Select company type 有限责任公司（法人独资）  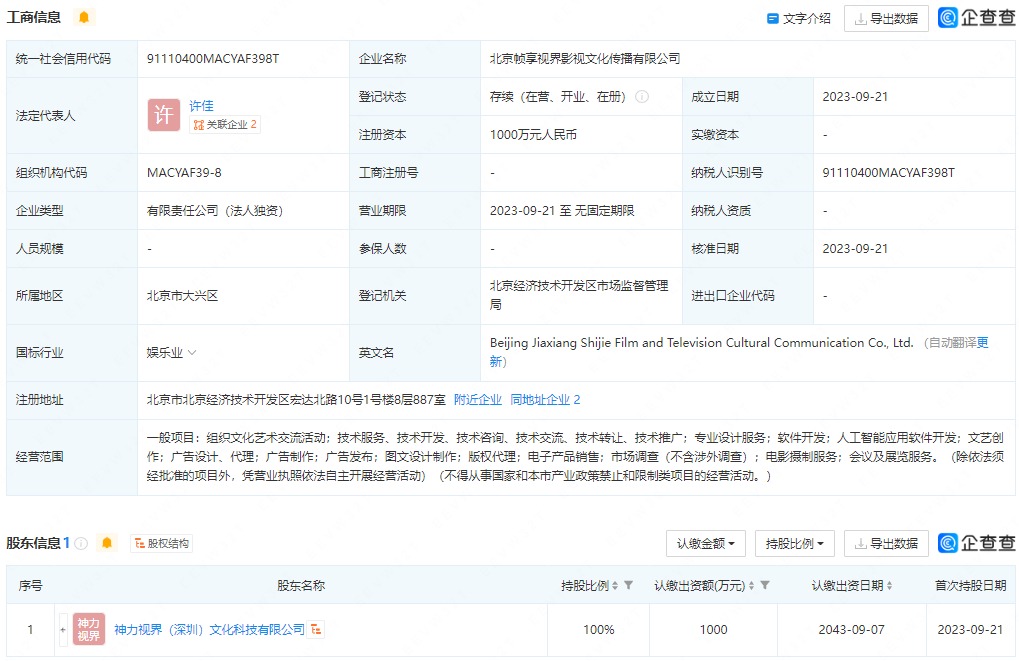click(214, 211)
